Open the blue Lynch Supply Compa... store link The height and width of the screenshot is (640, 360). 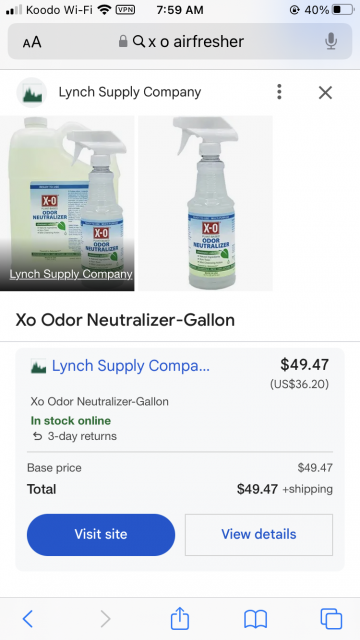(x=131, y=366)
